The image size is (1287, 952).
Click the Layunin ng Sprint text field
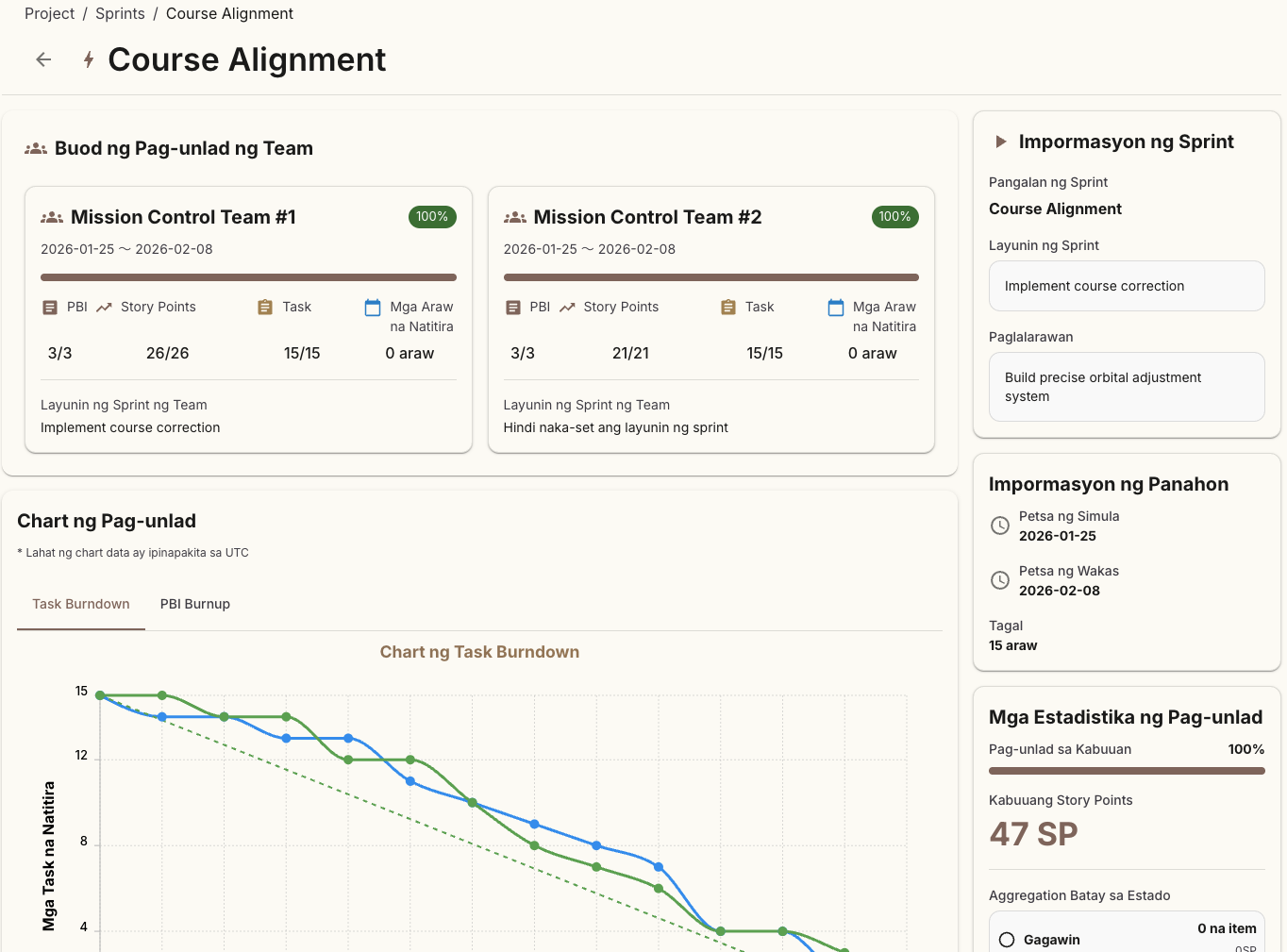click(1126, 286)
